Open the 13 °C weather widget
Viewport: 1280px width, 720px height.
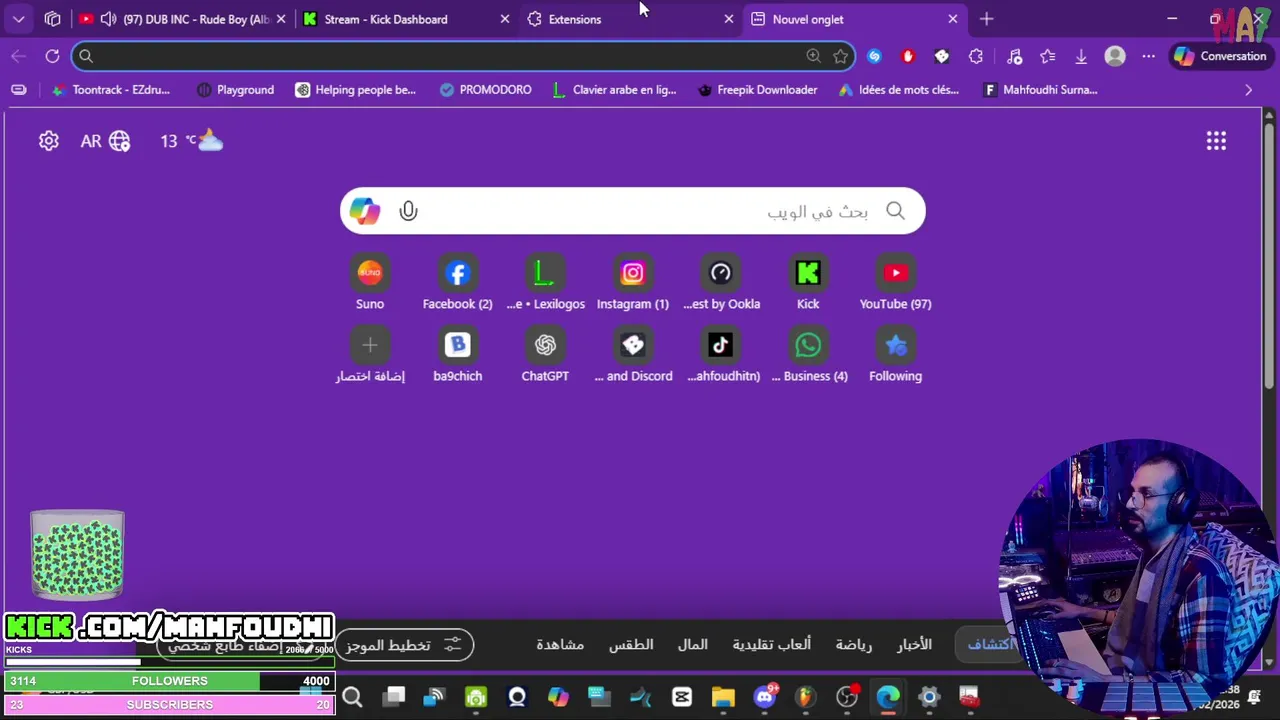pyautogui.click(x=191, y=141)
